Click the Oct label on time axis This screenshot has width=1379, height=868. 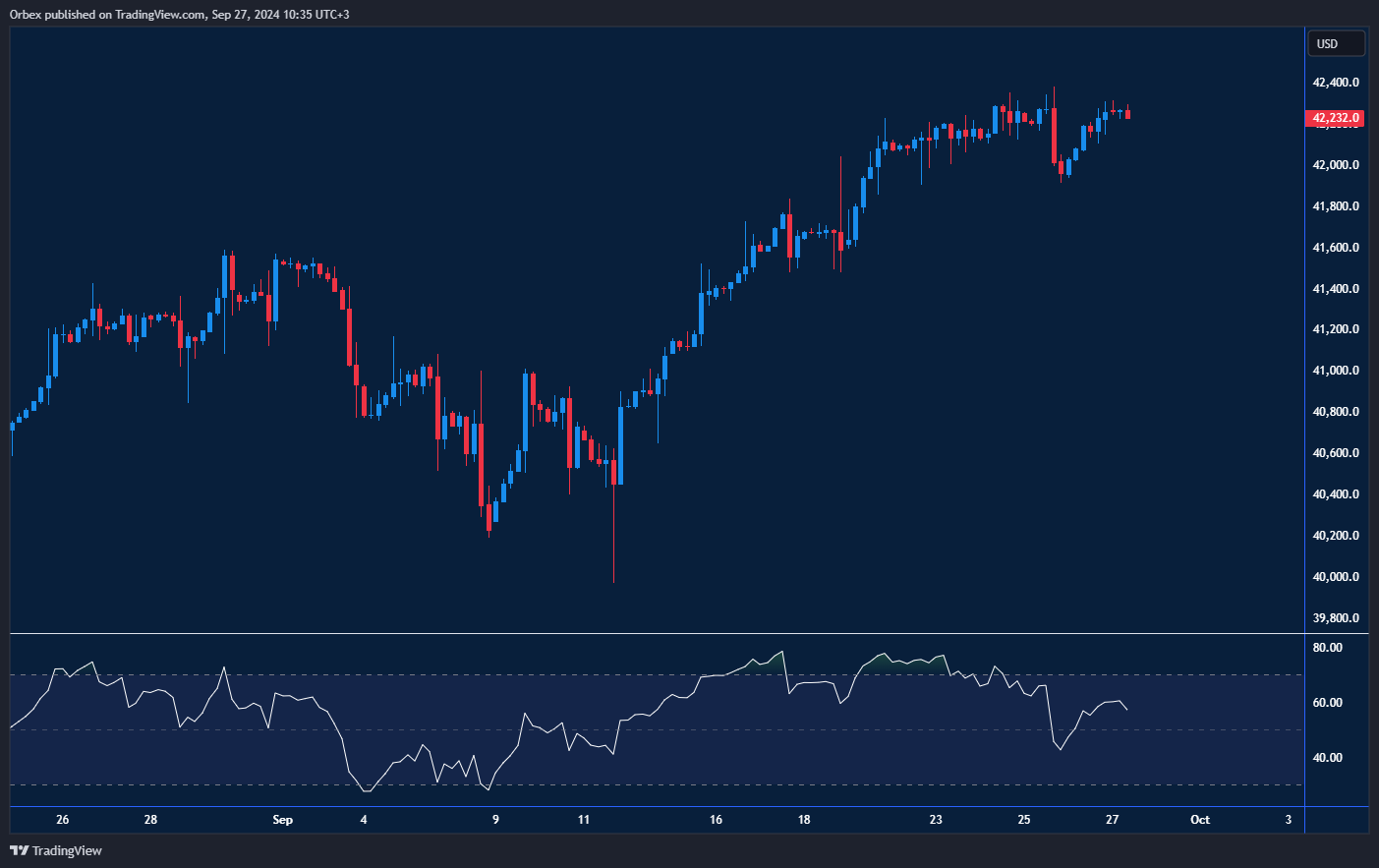click(1200, 820)
